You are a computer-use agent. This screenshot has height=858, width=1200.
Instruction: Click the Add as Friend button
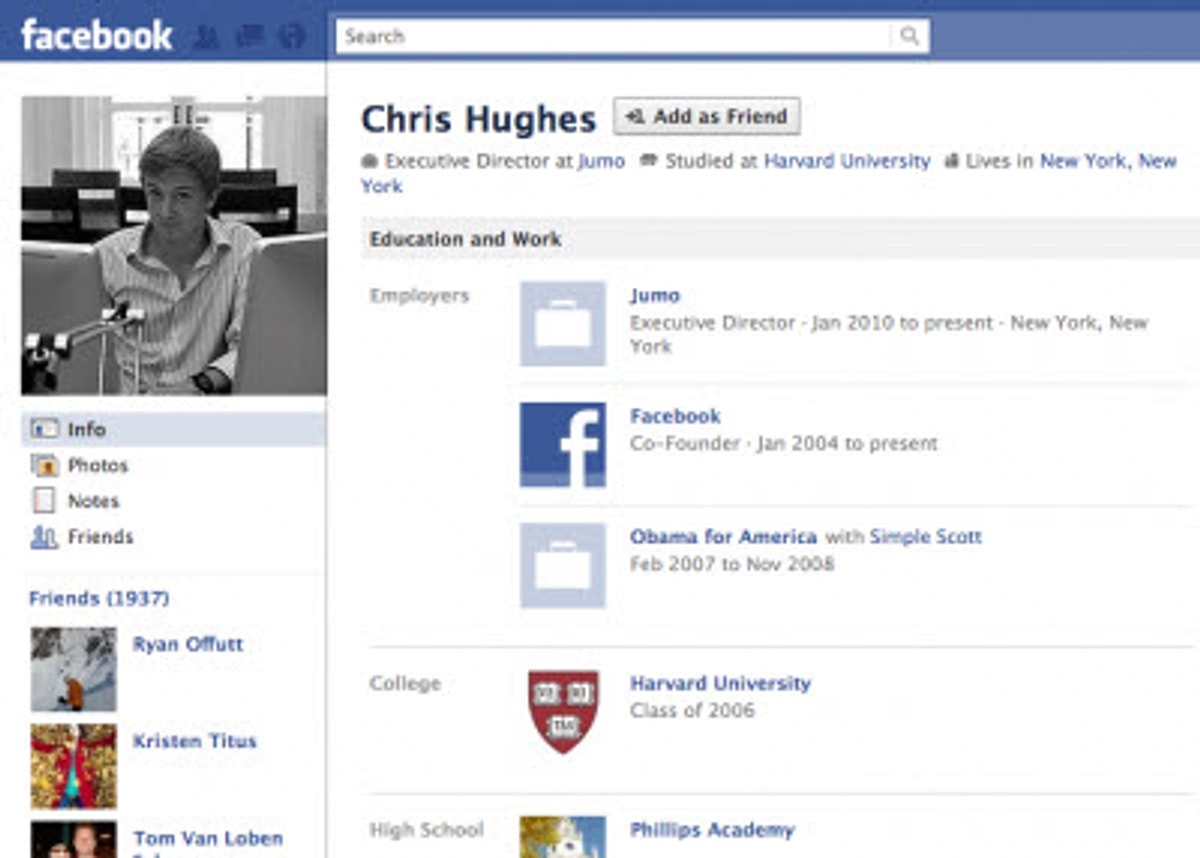click(x=706, y=116)
